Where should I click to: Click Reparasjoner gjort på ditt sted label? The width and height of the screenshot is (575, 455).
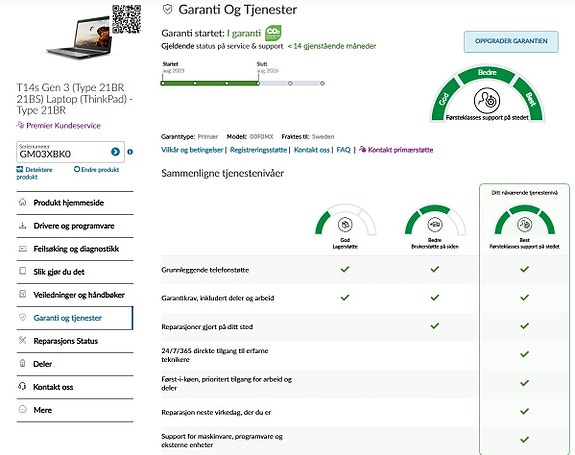(207, 326)
